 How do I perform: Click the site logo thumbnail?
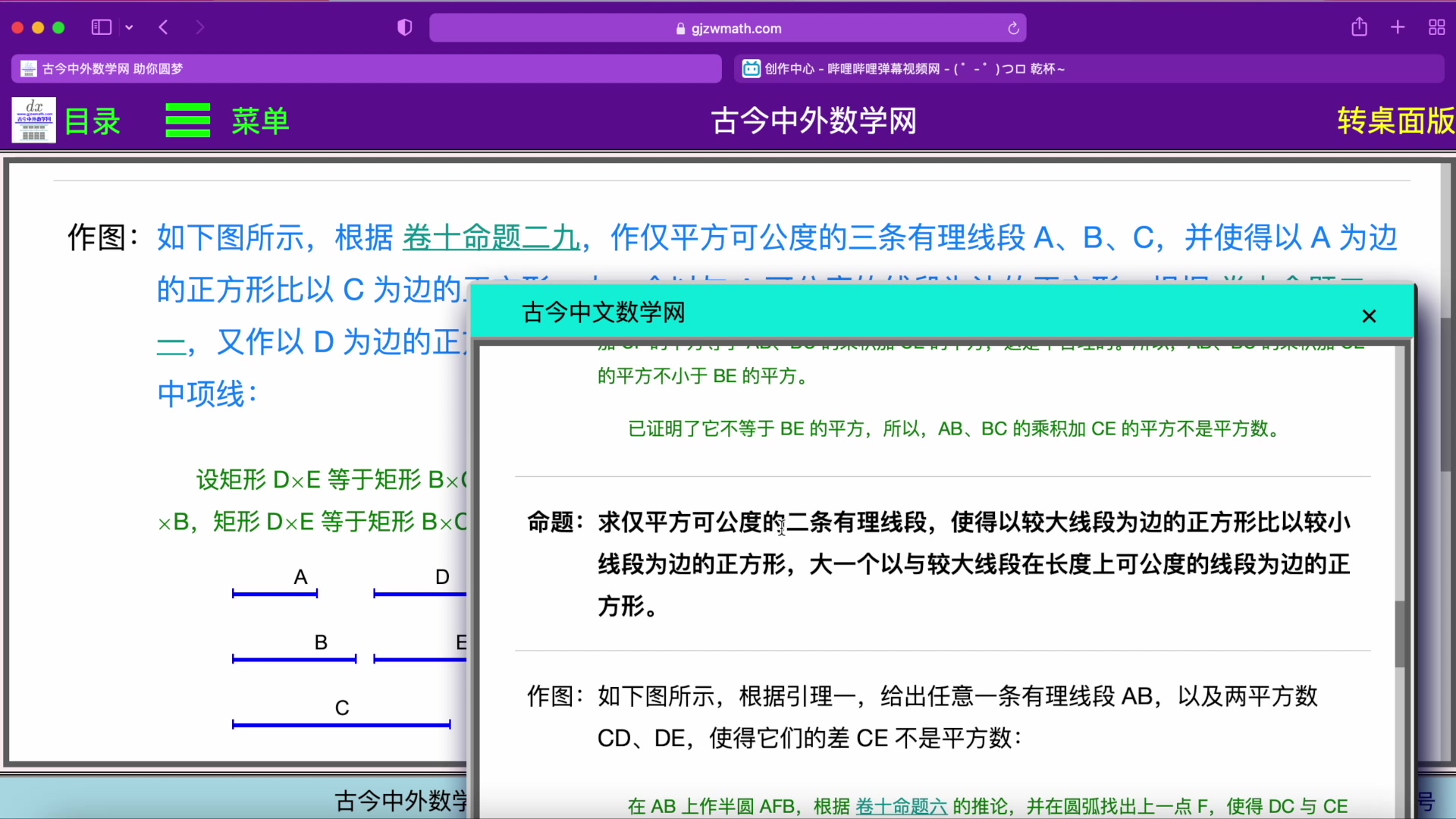[x=34, y=120]
